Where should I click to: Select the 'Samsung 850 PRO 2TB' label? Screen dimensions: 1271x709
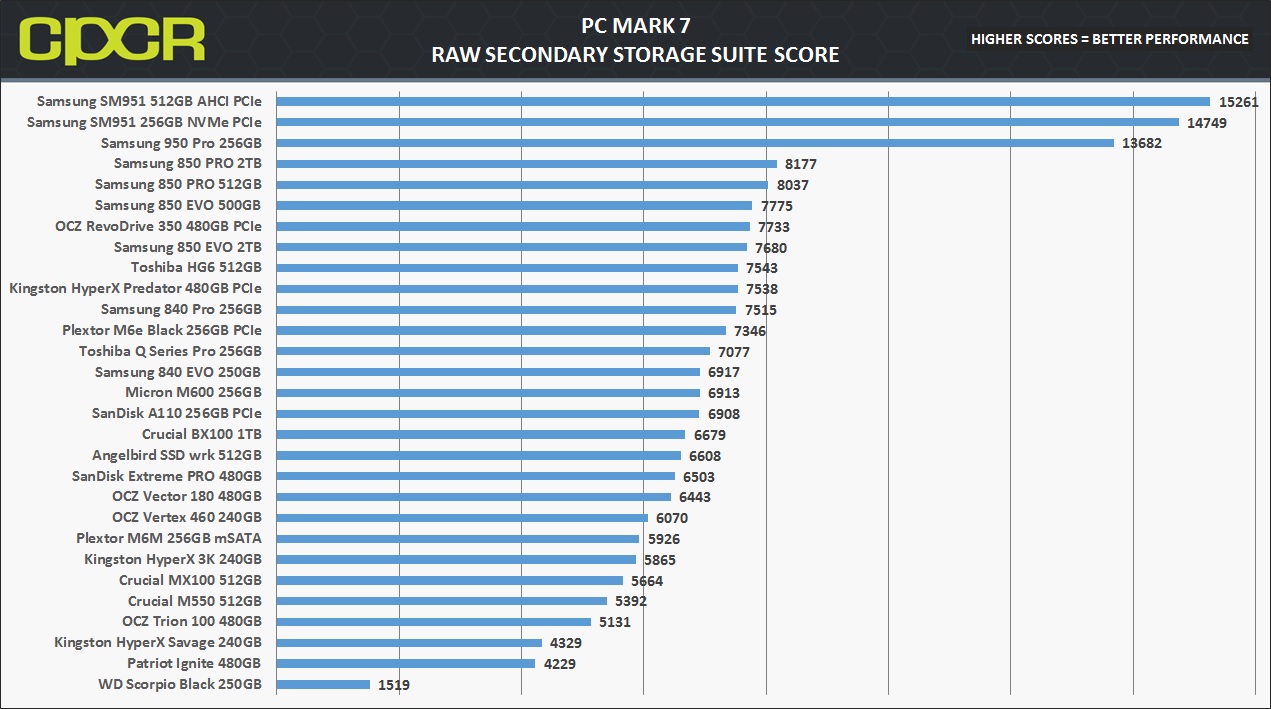[x=188, y=163]
